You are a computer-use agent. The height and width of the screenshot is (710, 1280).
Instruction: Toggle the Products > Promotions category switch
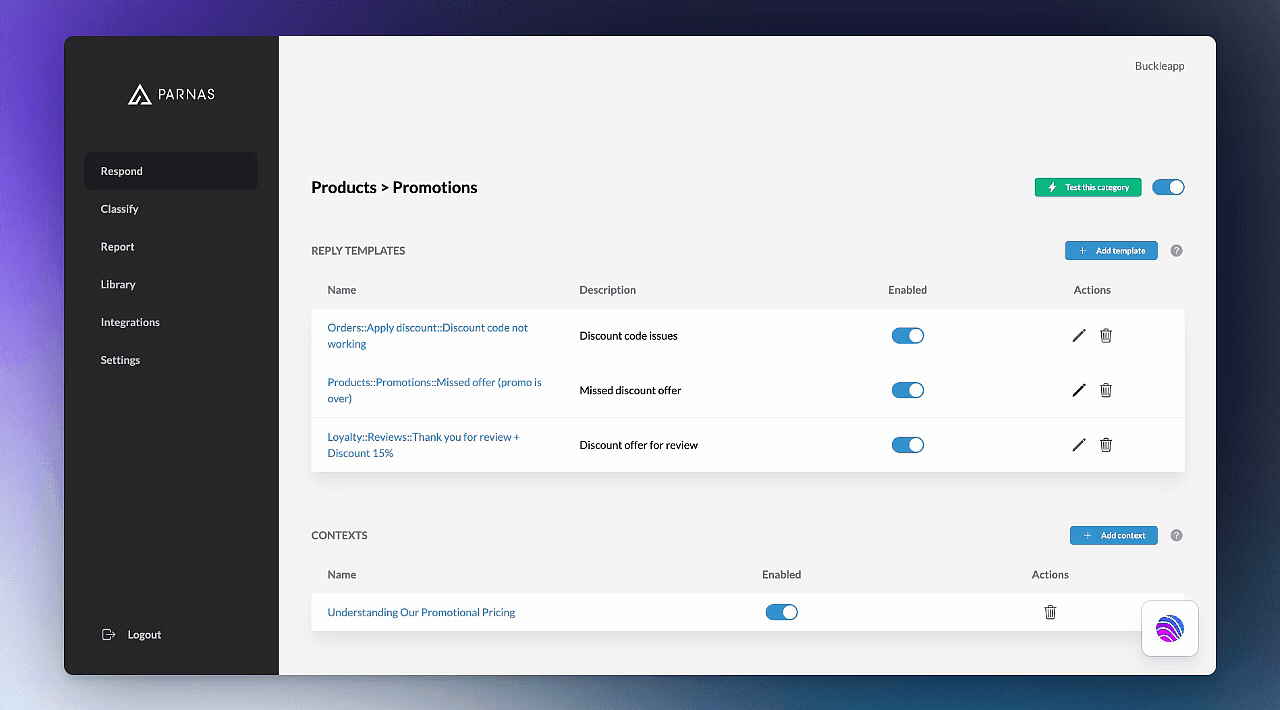(x=1167, y=187)
